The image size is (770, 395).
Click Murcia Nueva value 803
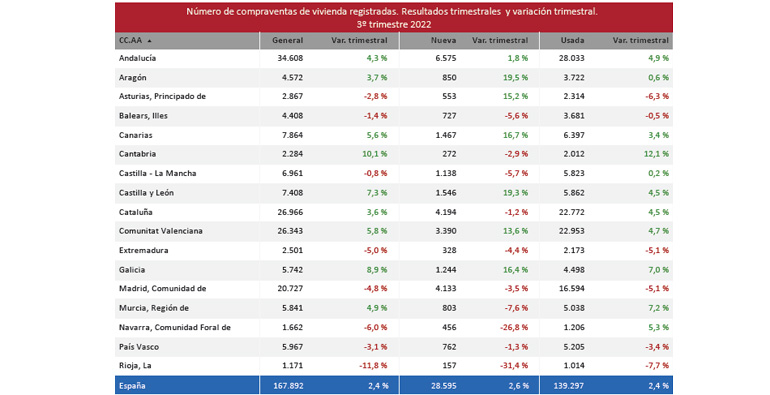click(x=449, y=308)
